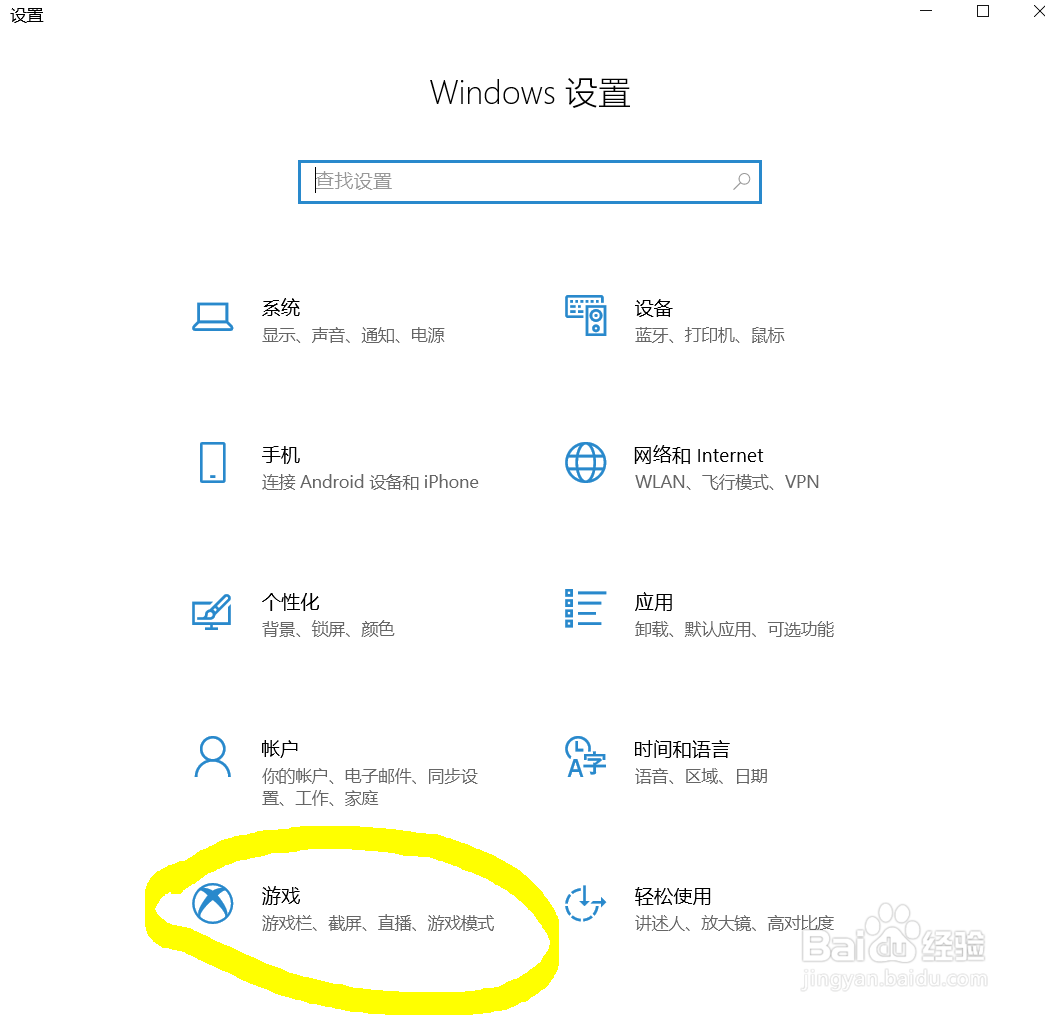Open the Network globe icon
This screenshot has width=1045, height=1015.
pyautogui.click(x=586, y=462)
